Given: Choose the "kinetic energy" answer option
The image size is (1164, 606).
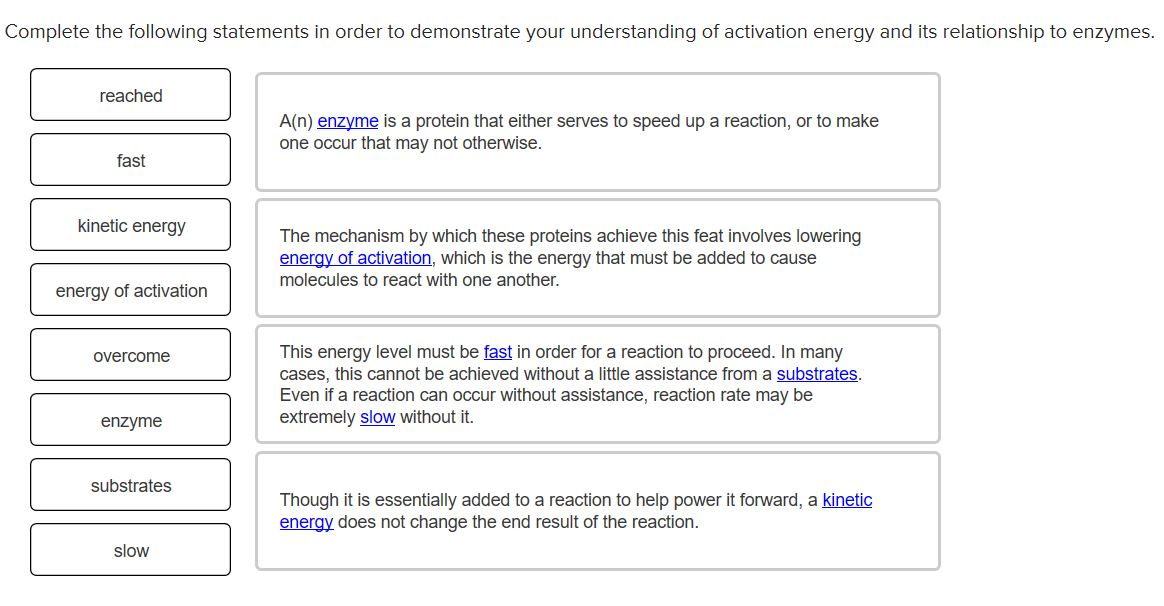Looking at the screenshot, I should point(130,224).
